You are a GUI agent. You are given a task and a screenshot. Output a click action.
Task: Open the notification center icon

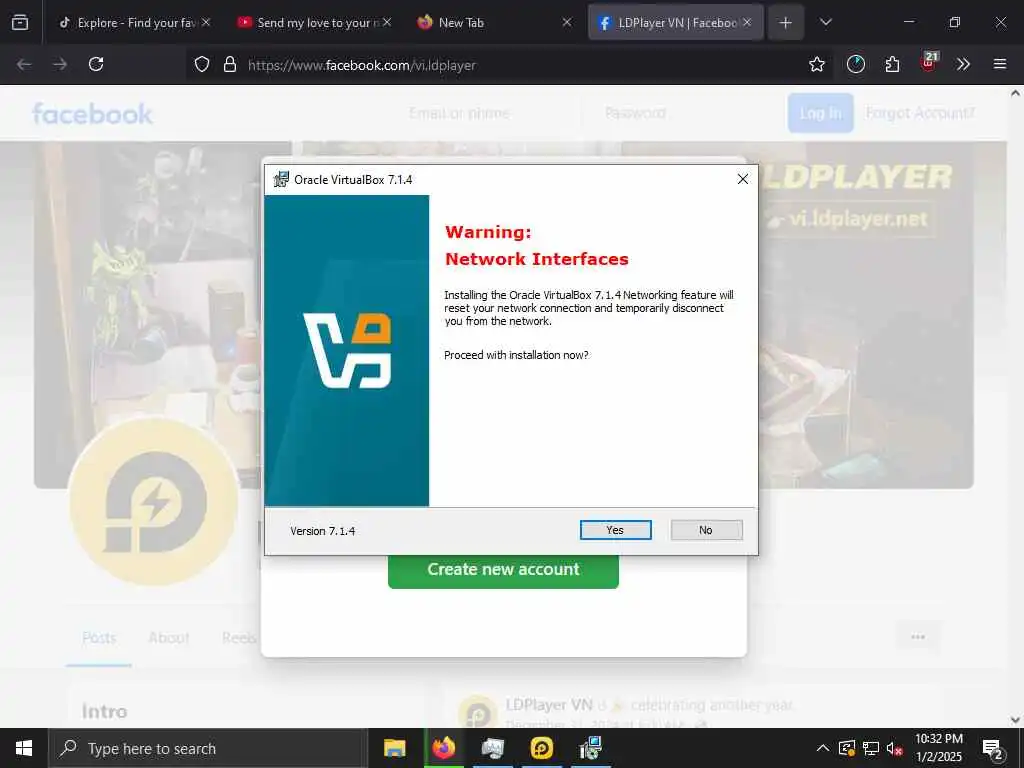[x=993, y=750]
